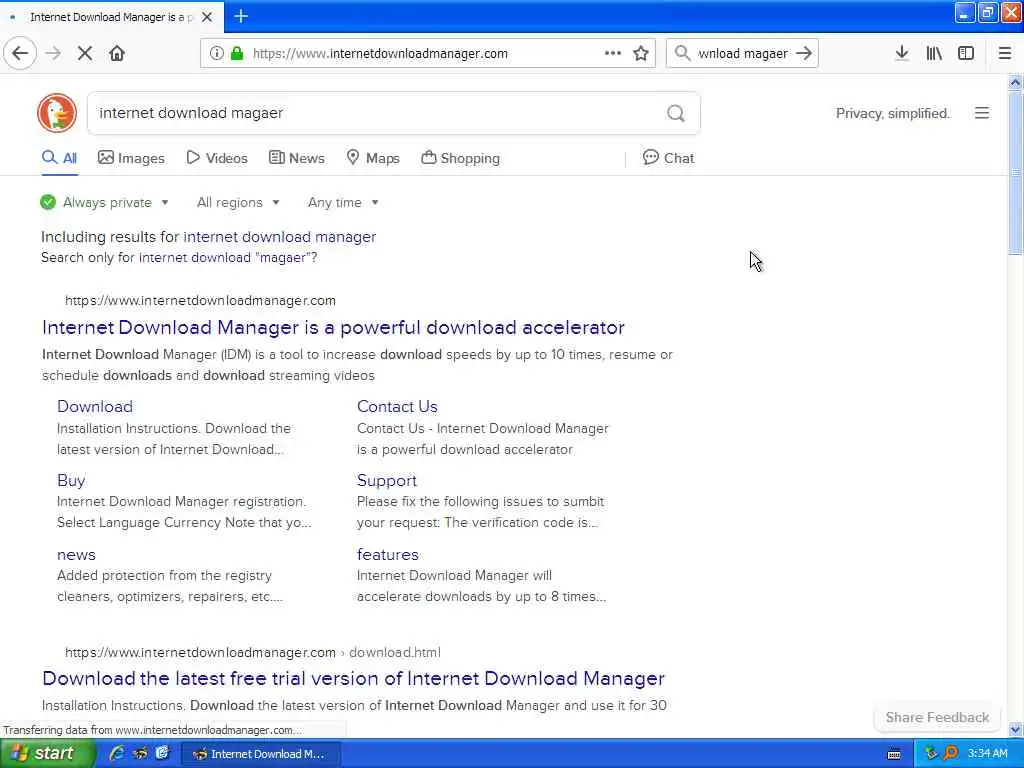
Task: Click the internet download manager correction link
Action: [280, 237]
